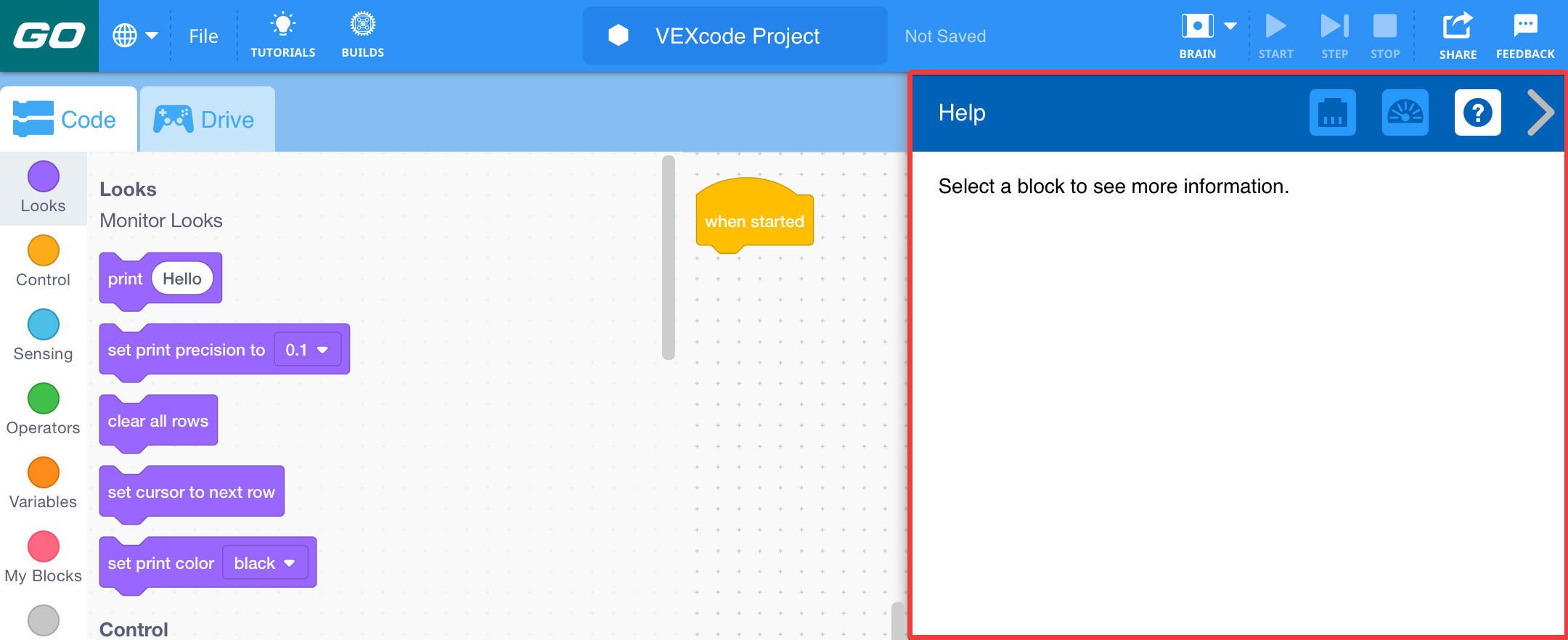Collapse the Help panel with the chevron
The width and height of the screenshot is (1568, 640).
pos(1540,112)
